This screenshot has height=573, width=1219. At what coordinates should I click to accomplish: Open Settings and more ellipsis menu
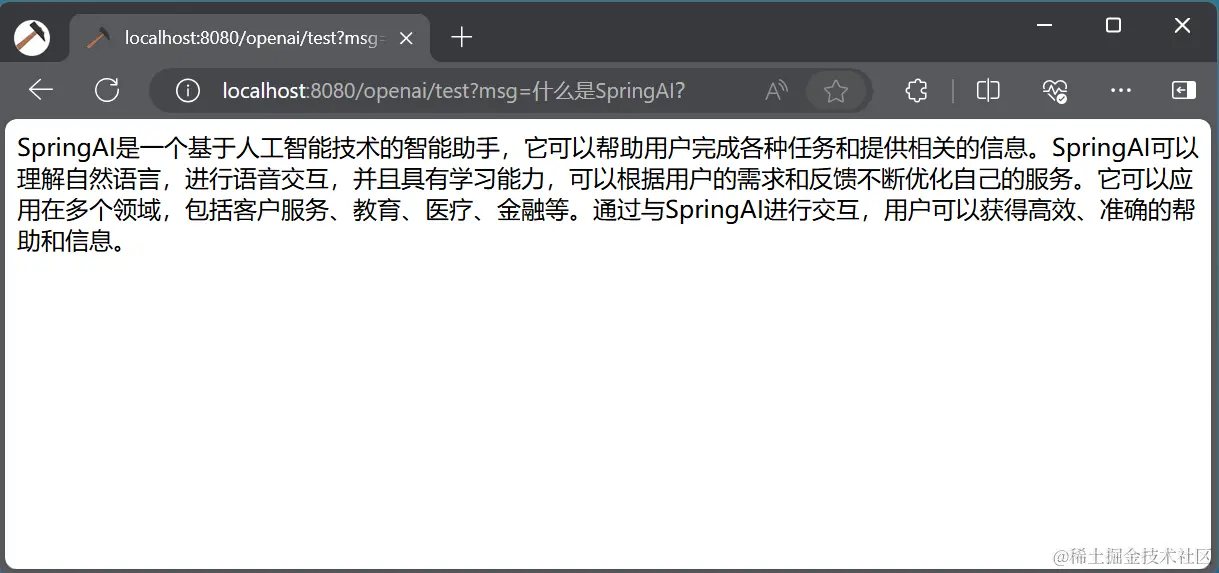1120,91
